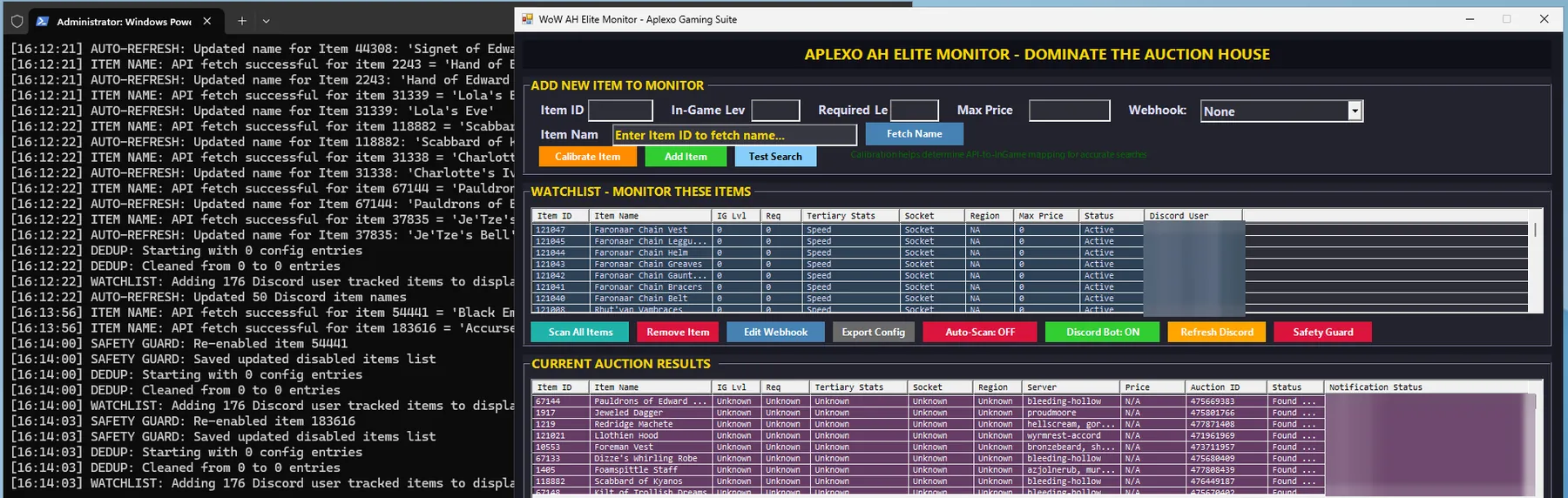Click the Item Name field with placeholder text

734,135
